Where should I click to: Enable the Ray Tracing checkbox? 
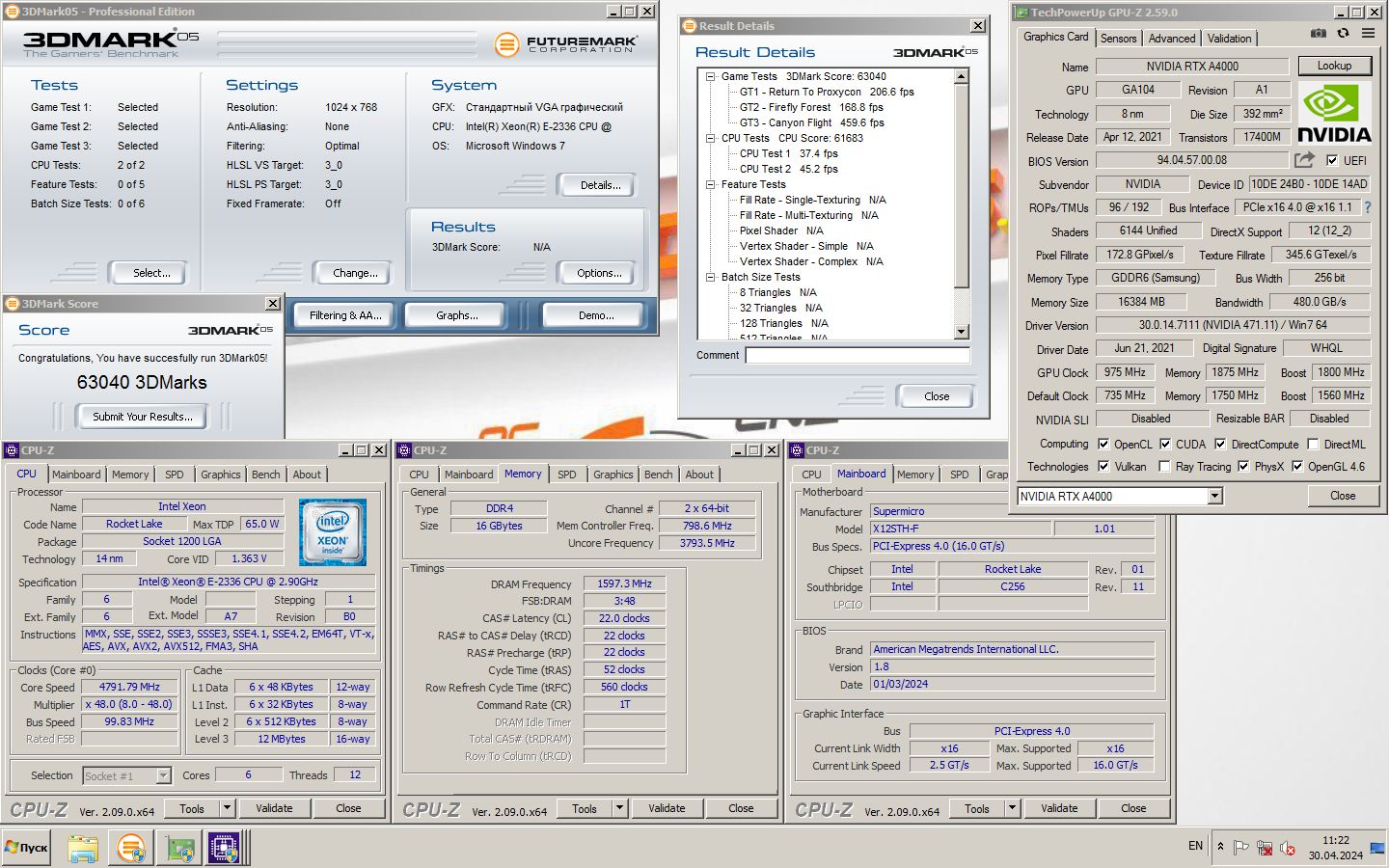[x=1165, y=466]
